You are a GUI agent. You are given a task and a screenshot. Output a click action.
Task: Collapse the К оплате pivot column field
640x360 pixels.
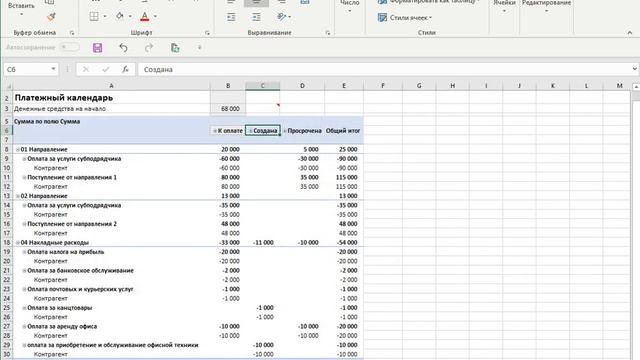pyautogui.click(x=215, y=131)
